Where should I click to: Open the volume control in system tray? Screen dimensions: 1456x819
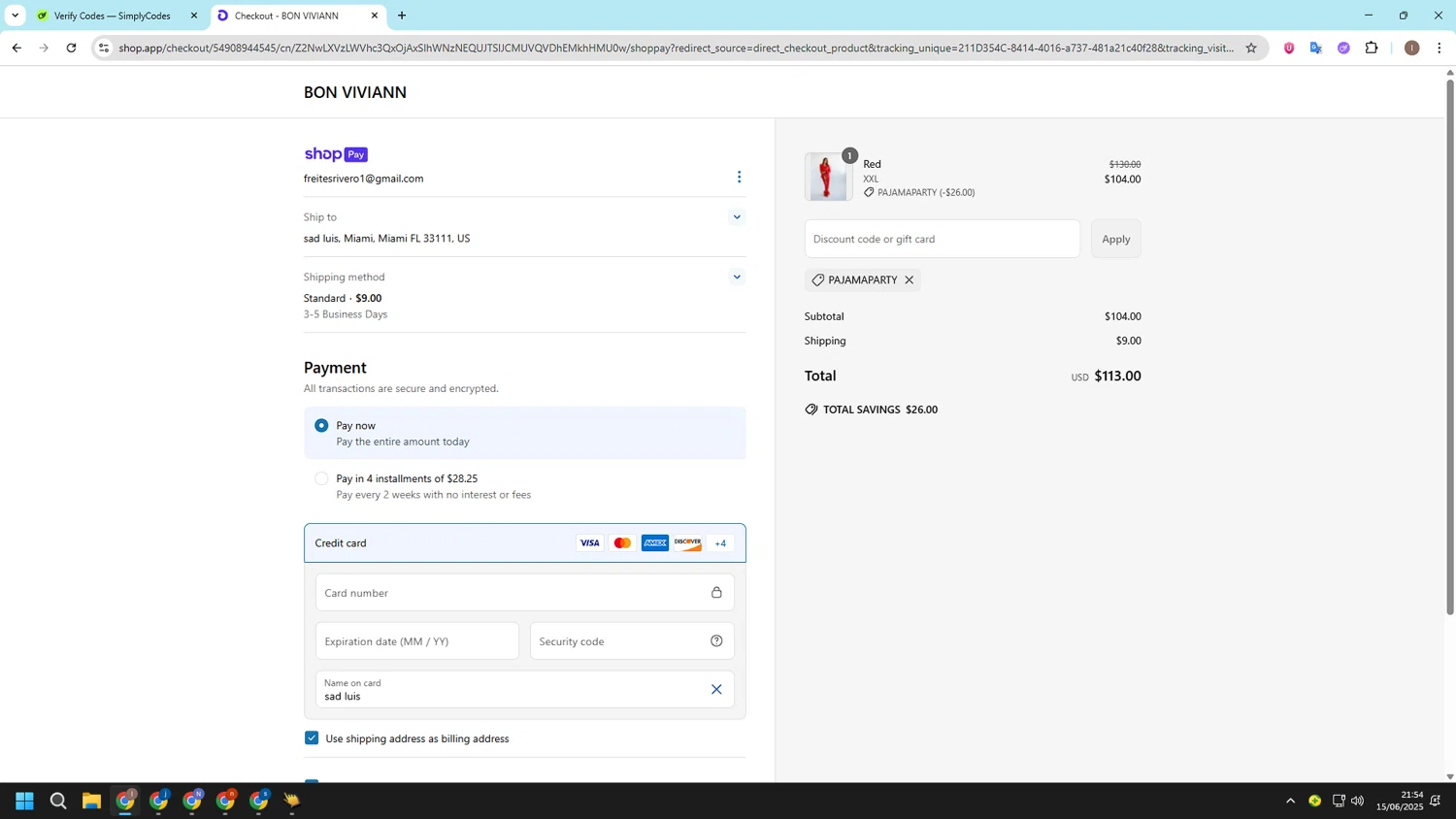tap(1357, 801)
